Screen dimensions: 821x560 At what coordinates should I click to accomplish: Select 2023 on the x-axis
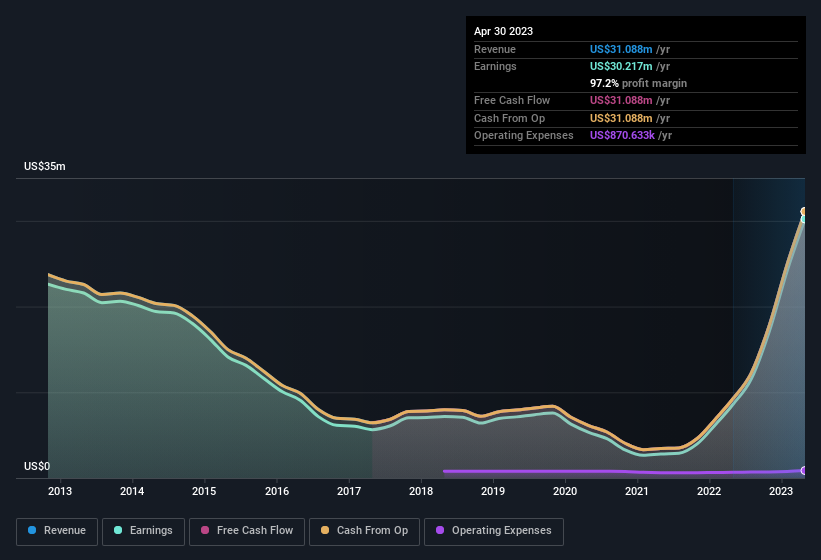[x=781, y=491]
